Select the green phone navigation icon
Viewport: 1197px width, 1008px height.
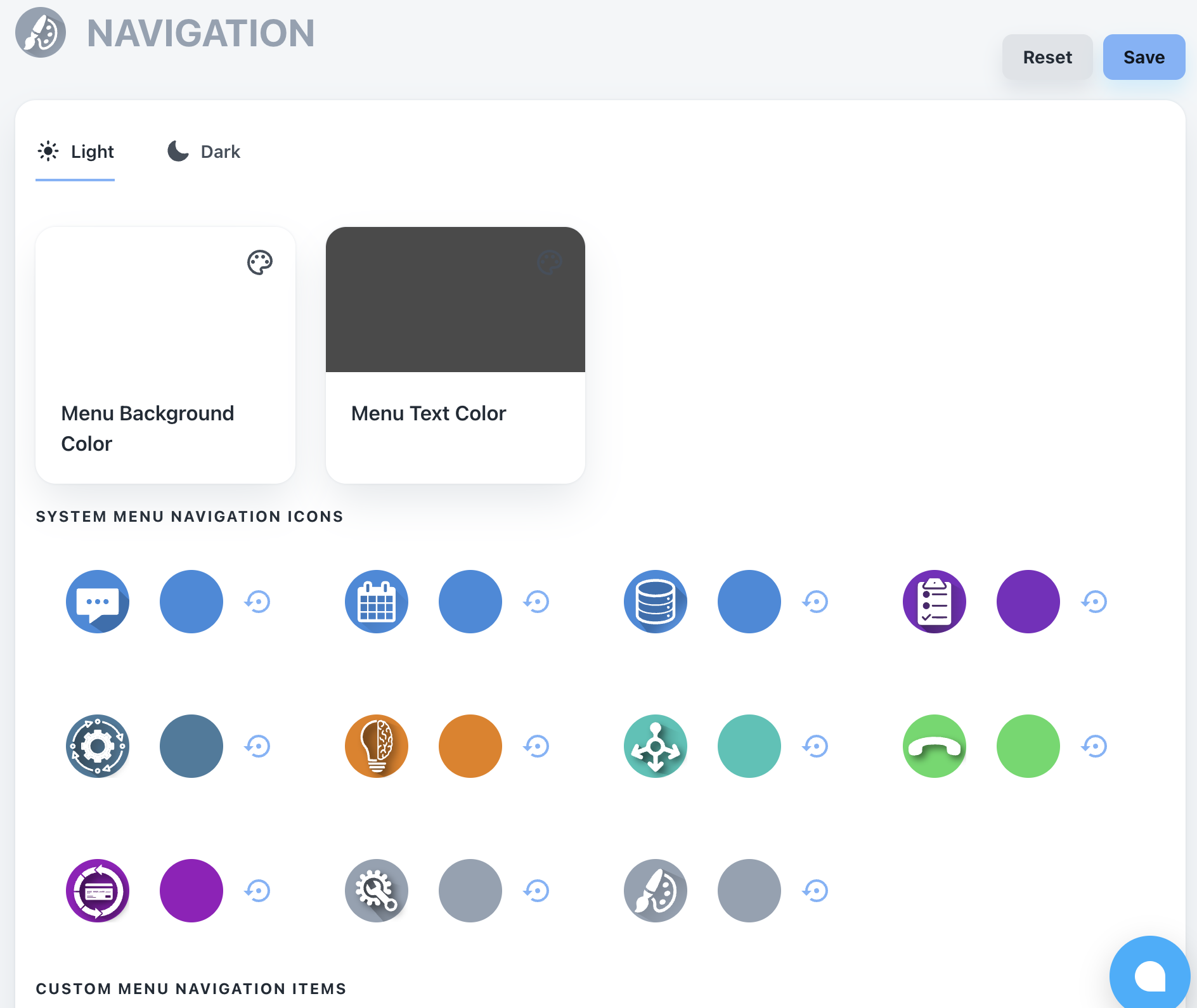935,746
